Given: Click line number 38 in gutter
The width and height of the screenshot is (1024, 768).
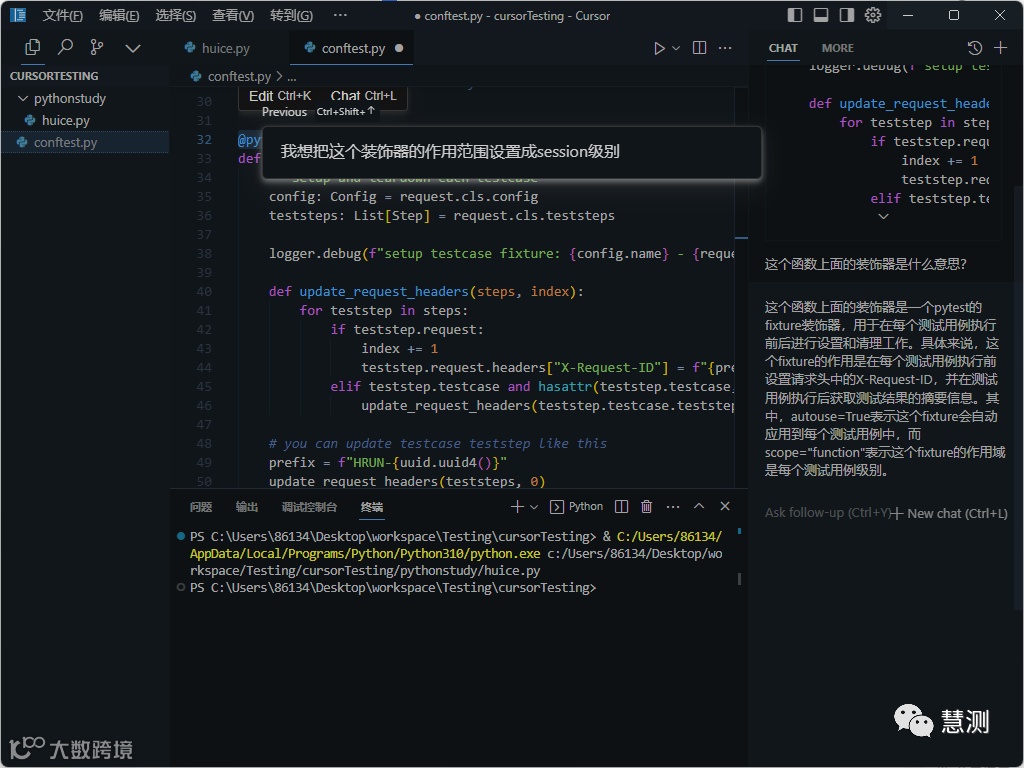Looking at the screenshot, I should pos(204,253).
